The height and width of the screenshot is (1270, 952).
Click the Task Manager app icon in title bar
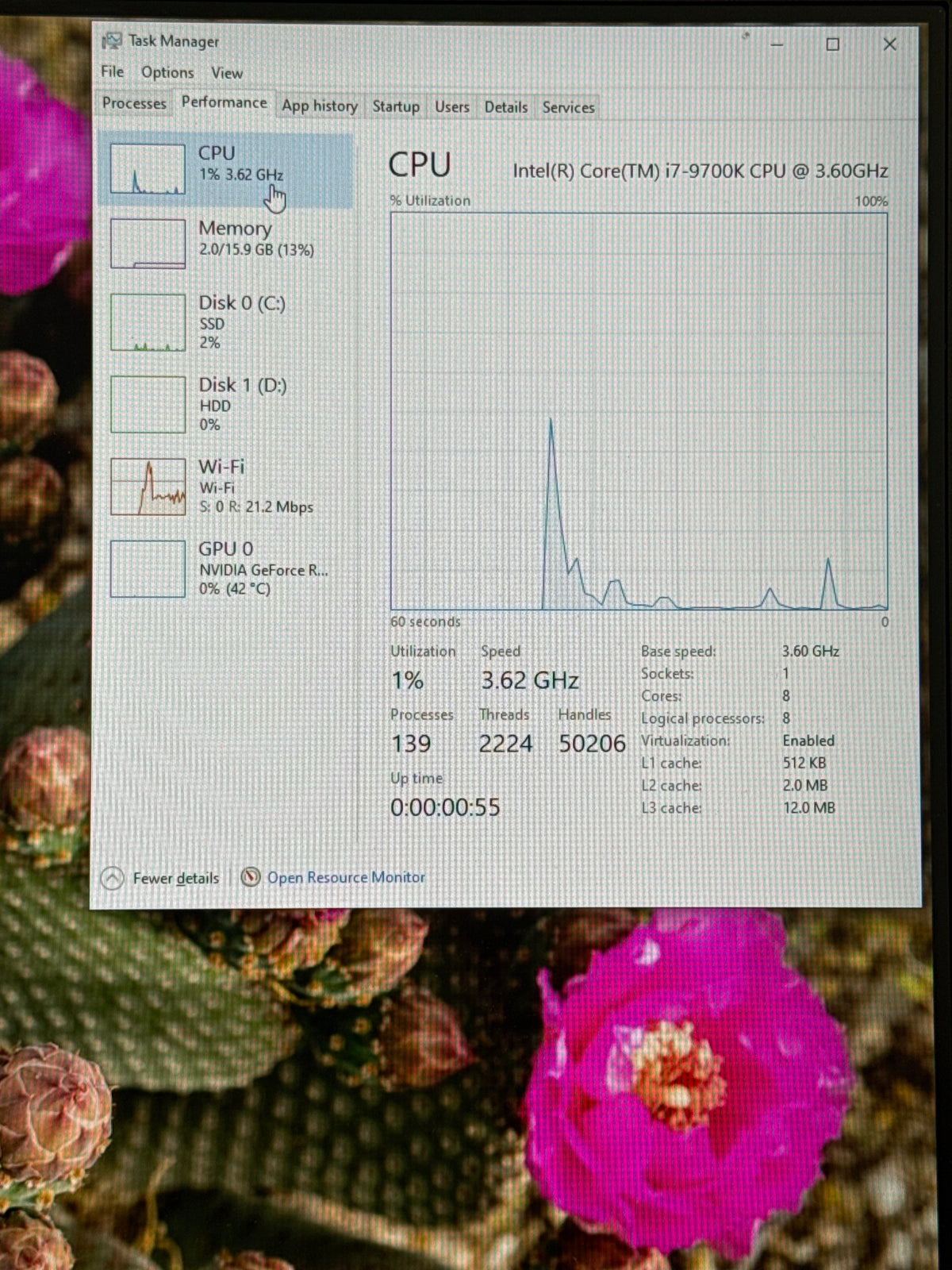(112, 40)
